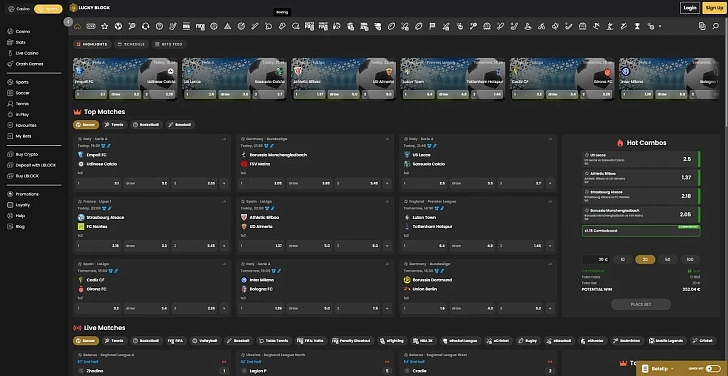
Task: Select Volleyball under Live Matches
Action: [x=205, y=341]
